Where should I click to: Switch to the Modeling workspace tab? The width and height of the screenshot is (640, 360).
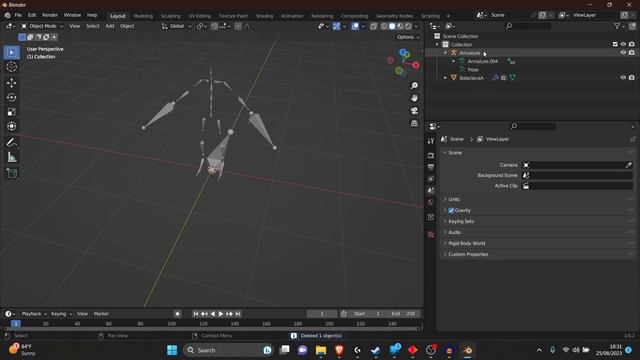143,16
